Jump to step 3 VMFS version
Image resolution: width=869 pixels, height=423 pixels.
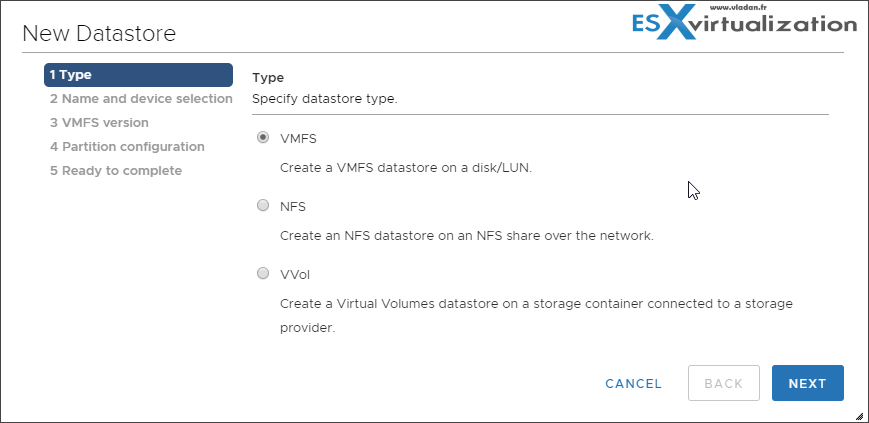(99, 123)
